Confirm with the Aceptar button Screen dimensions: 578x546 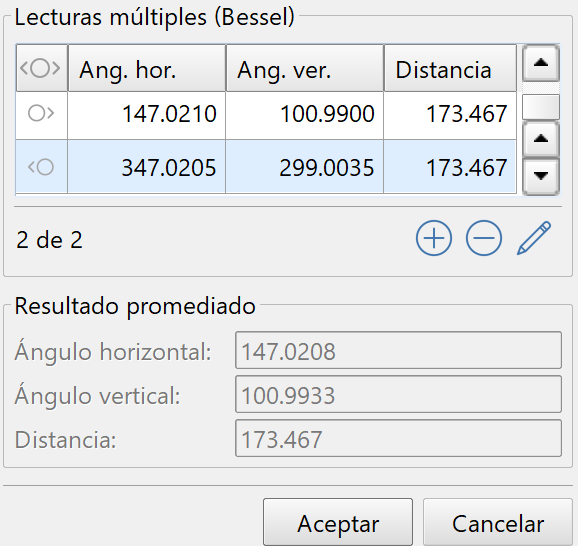tap(338, 523)
